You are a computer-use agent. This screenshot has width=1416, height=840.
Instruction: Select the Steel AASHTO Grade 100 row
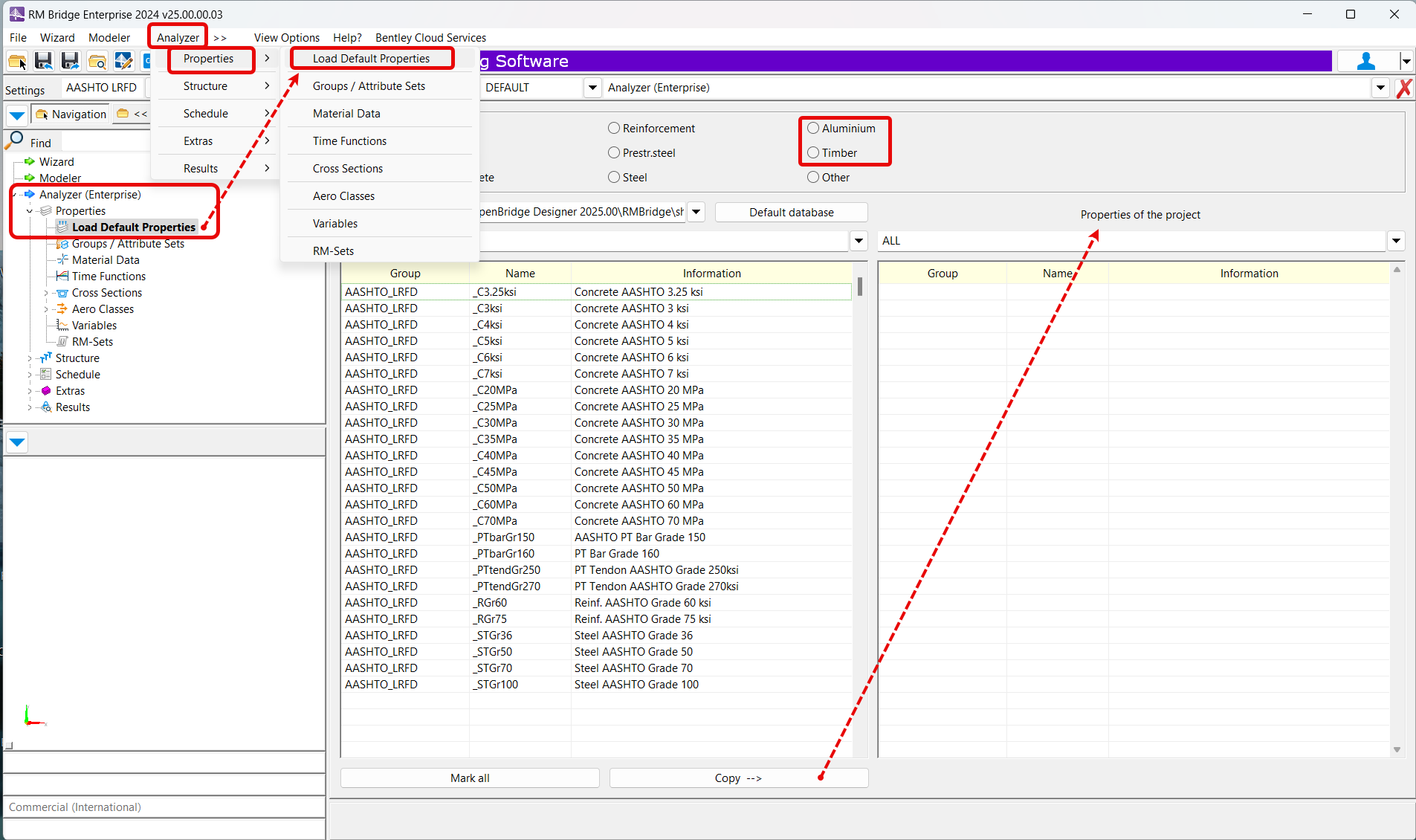click(x=596, y=684)
